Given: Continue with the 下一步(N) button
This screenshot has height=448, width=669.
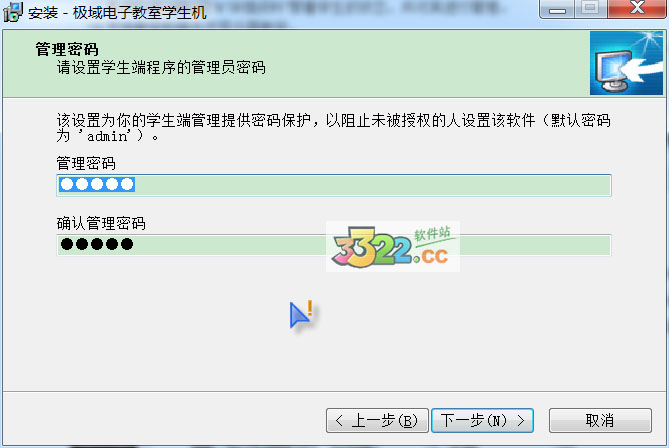Looking at the screenshot, I should pos(482,421).
